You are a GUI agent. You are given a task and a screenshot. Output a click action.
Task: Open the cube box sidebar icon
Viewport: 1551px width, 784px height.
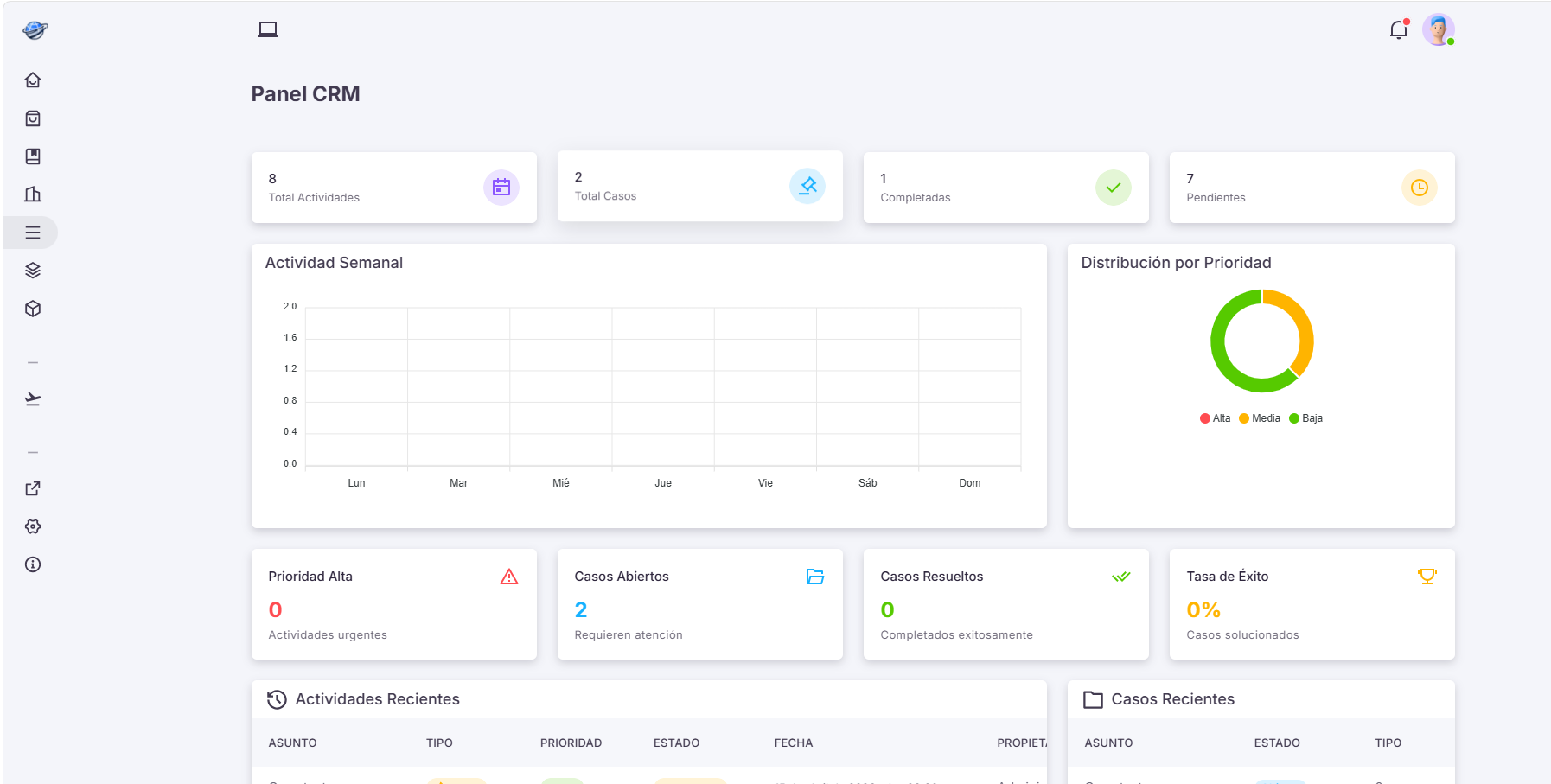[33, 309]
